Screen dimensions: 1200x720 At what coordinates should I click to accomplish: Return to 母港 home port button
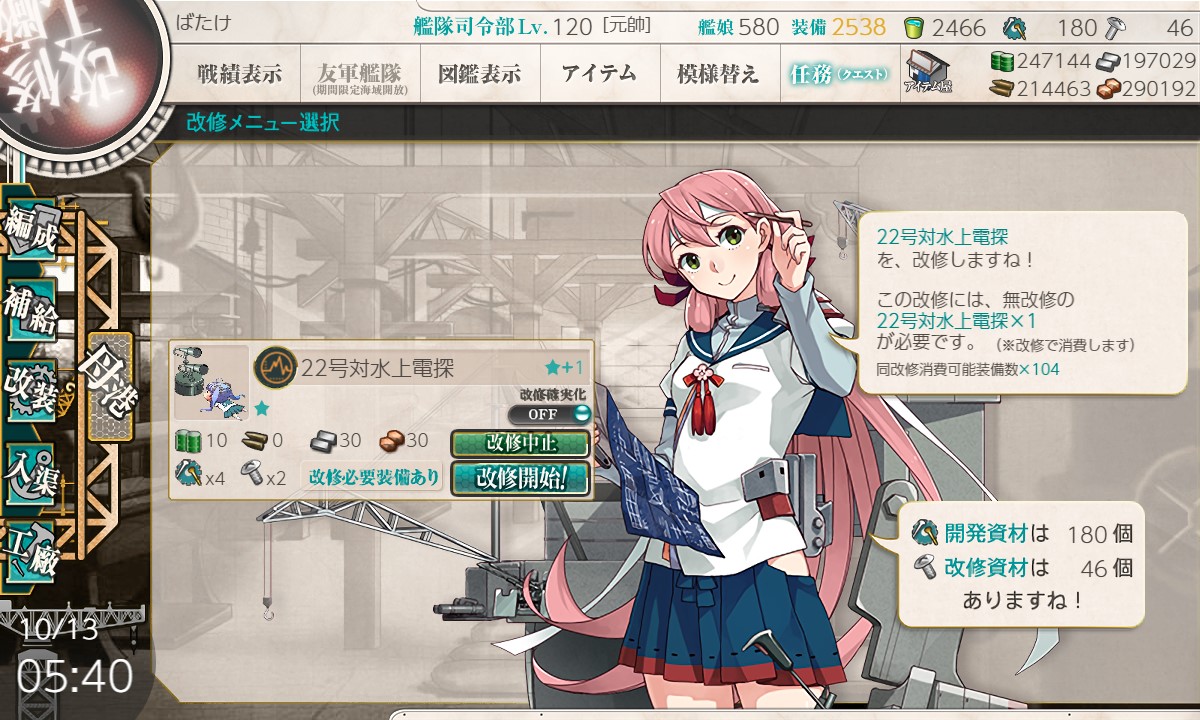[x=110, y=386]
